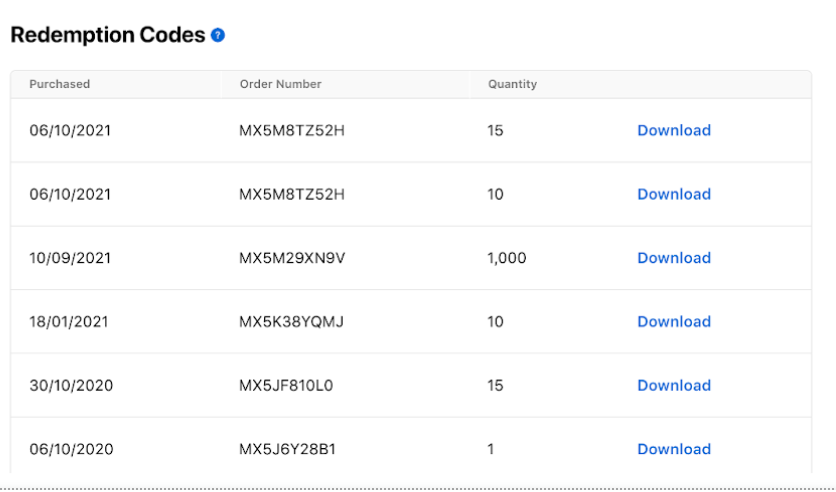This screenshot has width=836, height=492.
Task: Select order number MX5JF810L0 text
Action: point(286,385)
